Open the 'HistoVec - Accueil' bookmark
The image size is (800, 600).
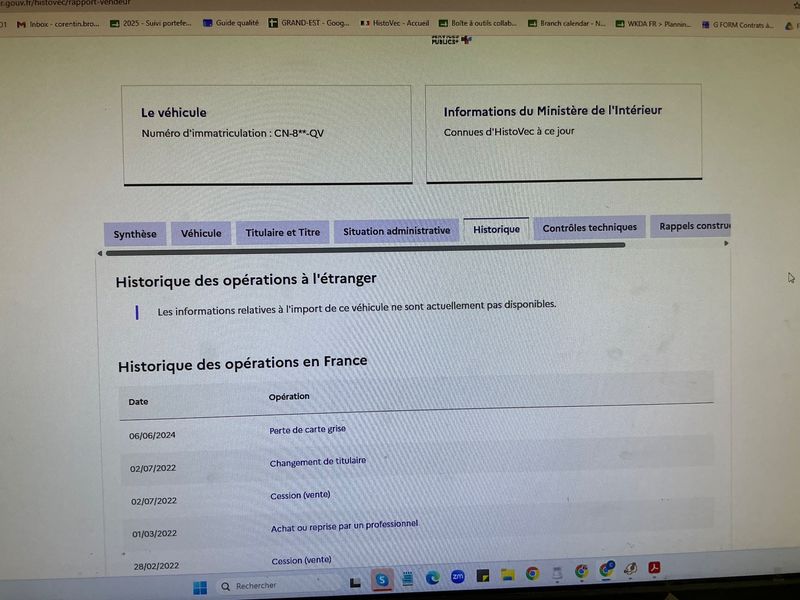click(x=395, y=23)
